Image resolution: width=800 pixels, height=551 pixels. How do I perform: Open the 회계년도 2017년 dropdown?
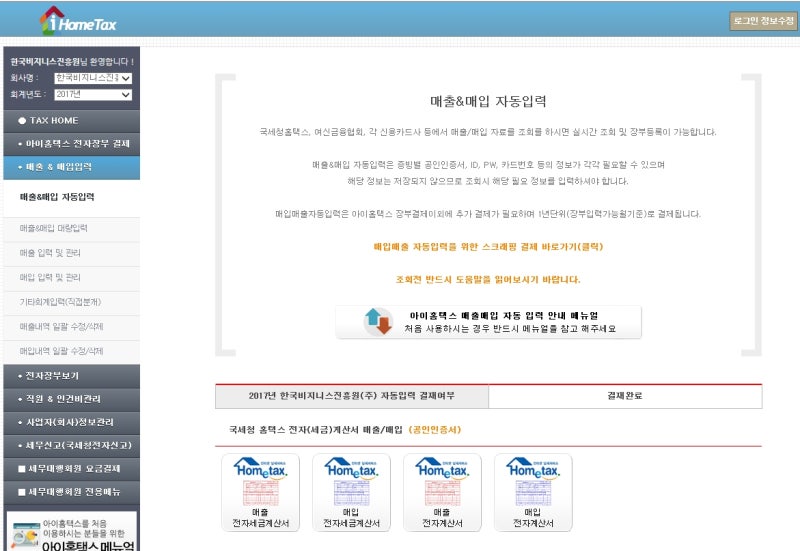click(x=93, y=94)
